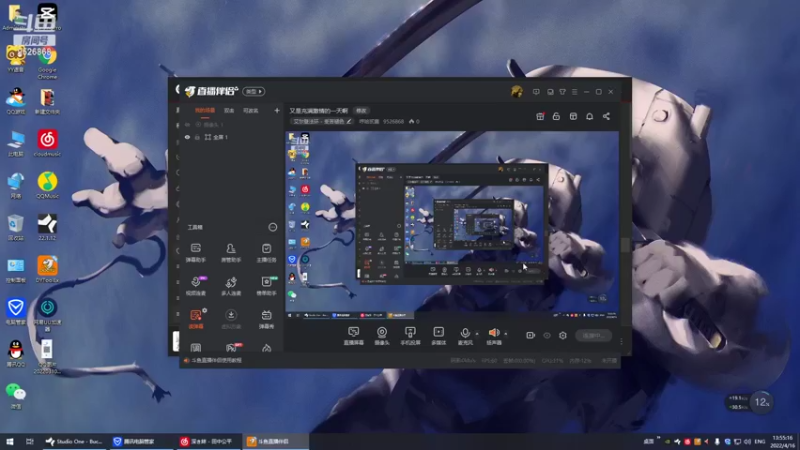Open the 主播任务 tool
This screenshot has height=450, width=800.
tap(266, 253)
